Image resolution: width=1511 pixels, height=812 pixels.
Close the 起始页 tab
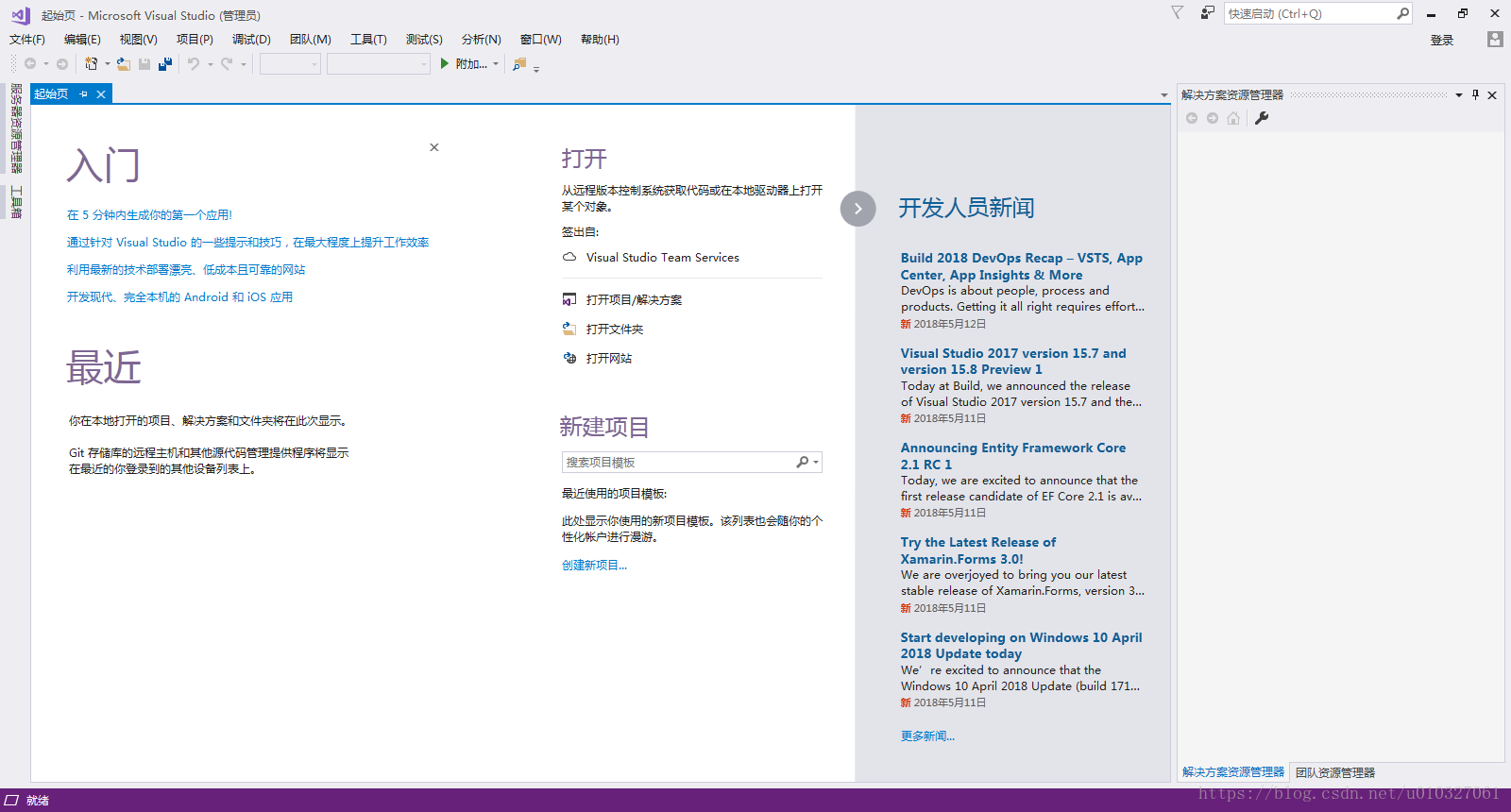click(x=101, y=94)
